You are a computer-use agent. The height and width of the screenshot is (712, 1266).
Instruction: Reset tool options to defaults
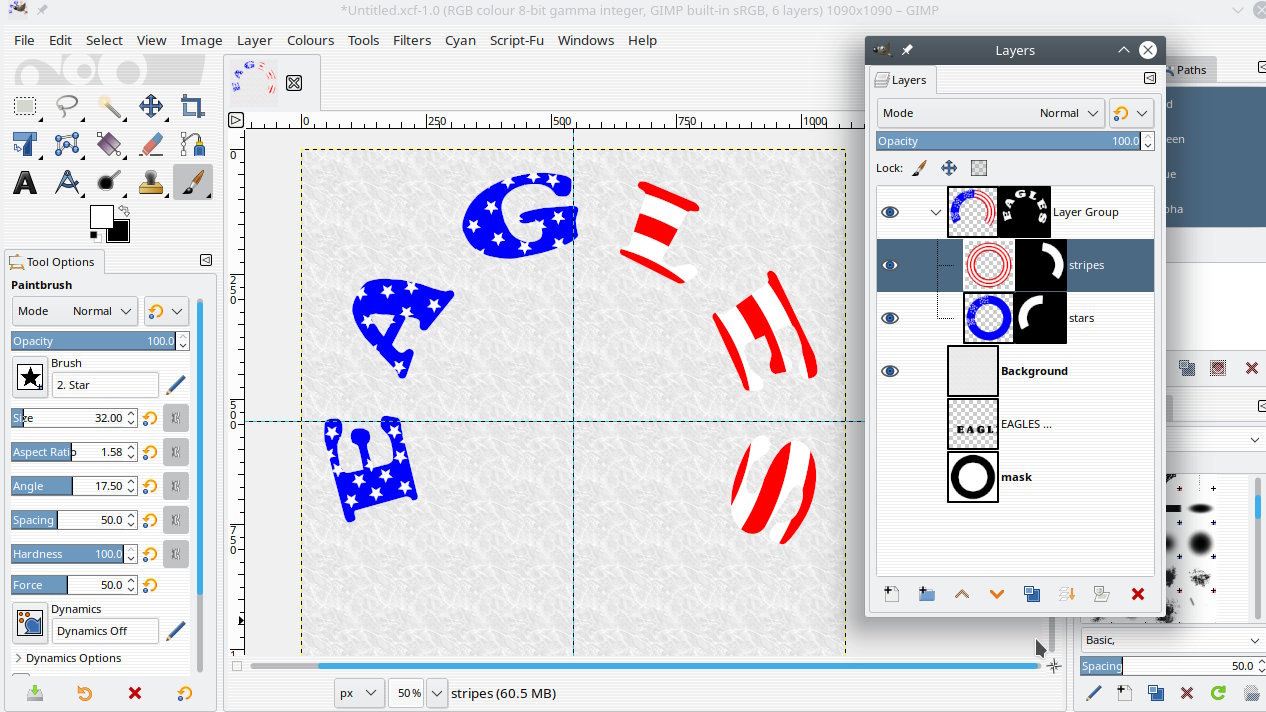click(x=184, y=693)
